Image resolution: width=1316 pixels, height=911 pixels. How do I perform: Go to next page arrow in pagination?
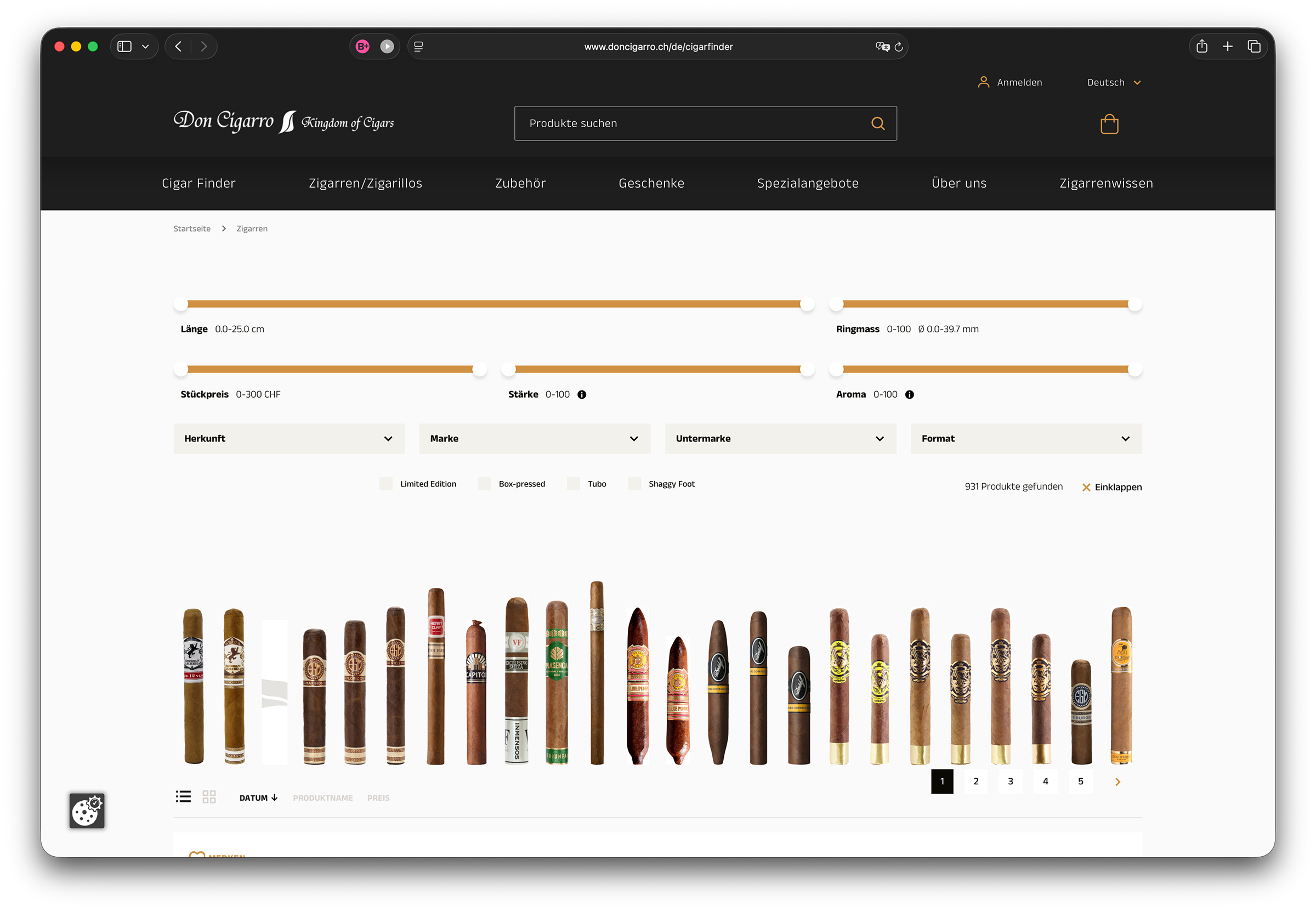point(1118,782)
